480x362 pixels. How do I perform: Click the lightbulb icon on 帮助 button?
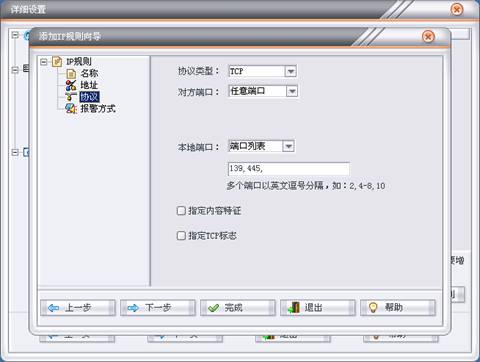pyautogui.click(x=373, y=308)
